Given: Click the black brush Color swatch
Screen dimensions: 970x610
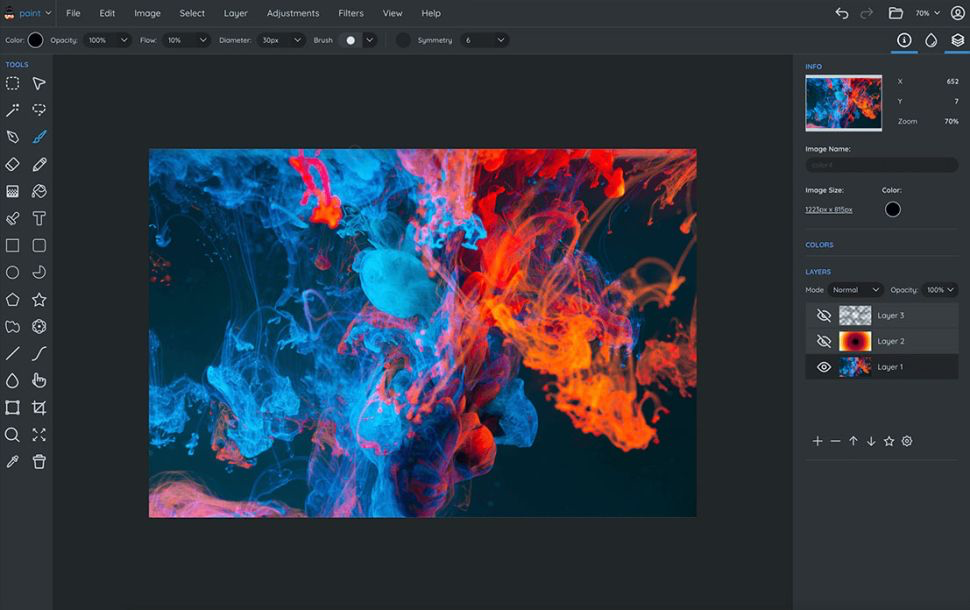Looking at the screenshot, I should click(36, 40).
